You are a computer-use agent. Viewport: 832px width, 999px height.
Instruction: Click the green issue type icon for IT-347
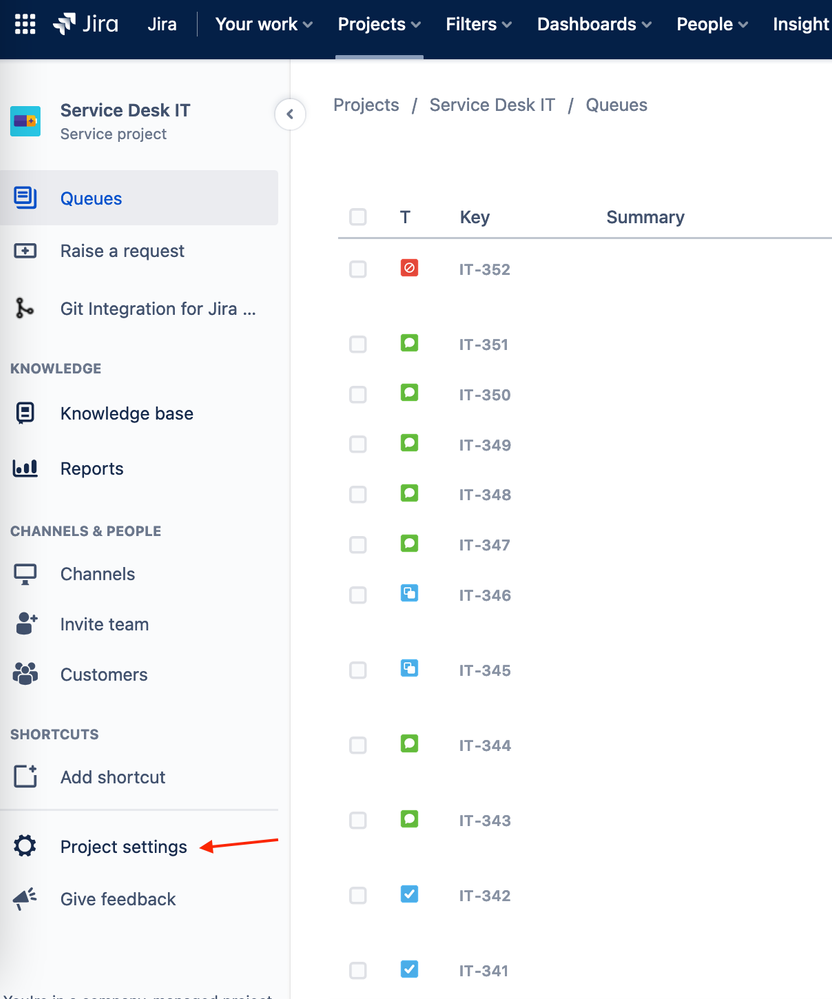click(409, 543)
